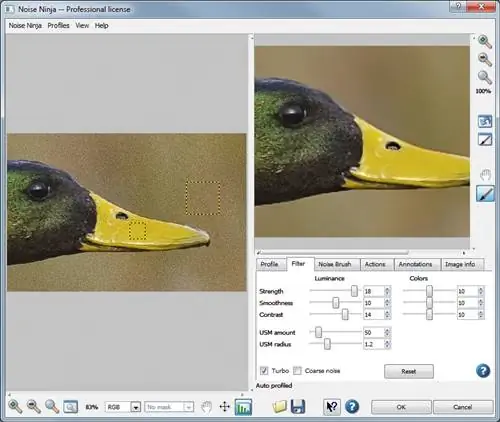Screen dimensions: 500x422
Task: Click the OK button
Action: [401, 407]
